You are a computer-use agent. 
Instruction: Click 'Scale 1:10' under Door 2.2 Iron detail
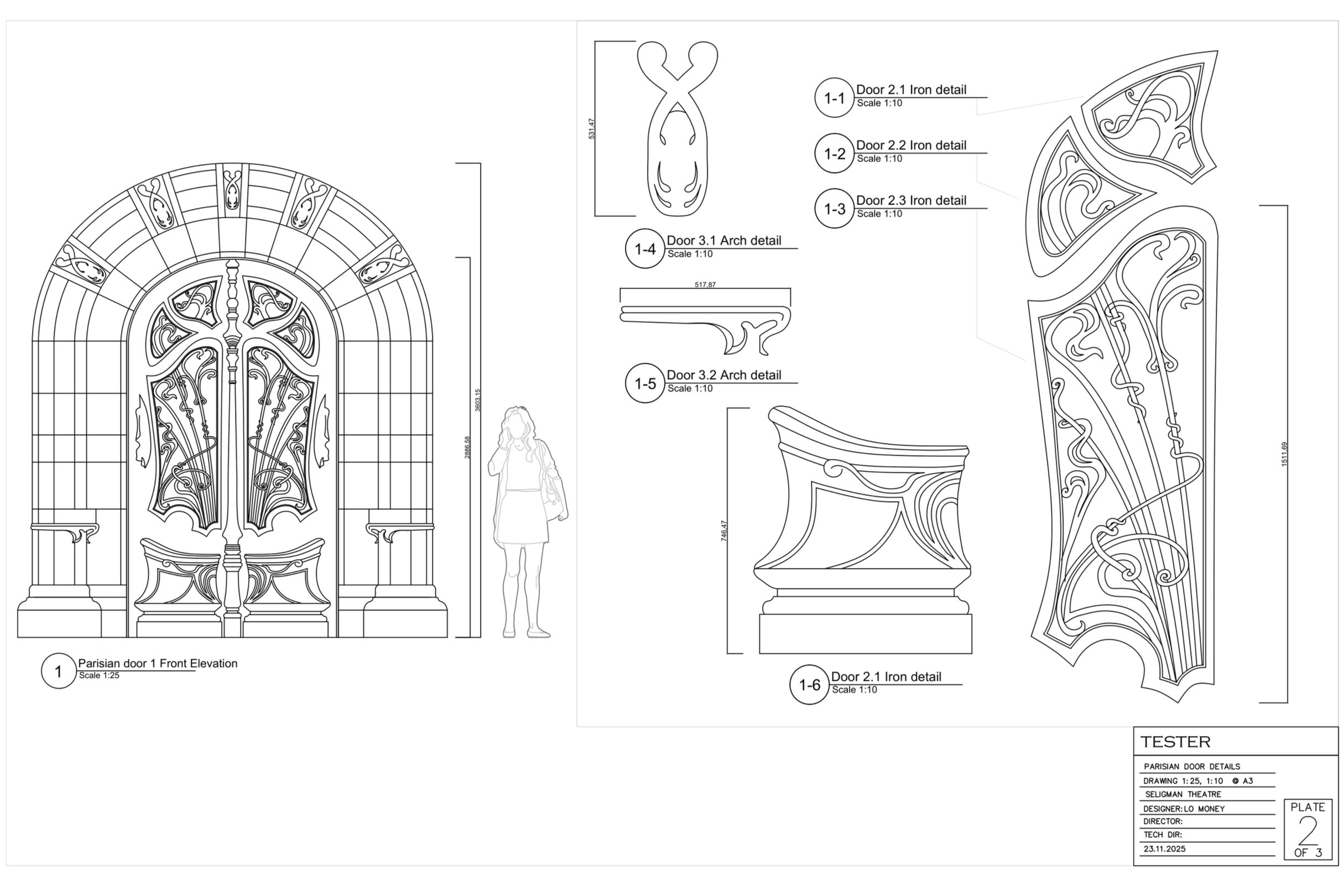[879, 158]
